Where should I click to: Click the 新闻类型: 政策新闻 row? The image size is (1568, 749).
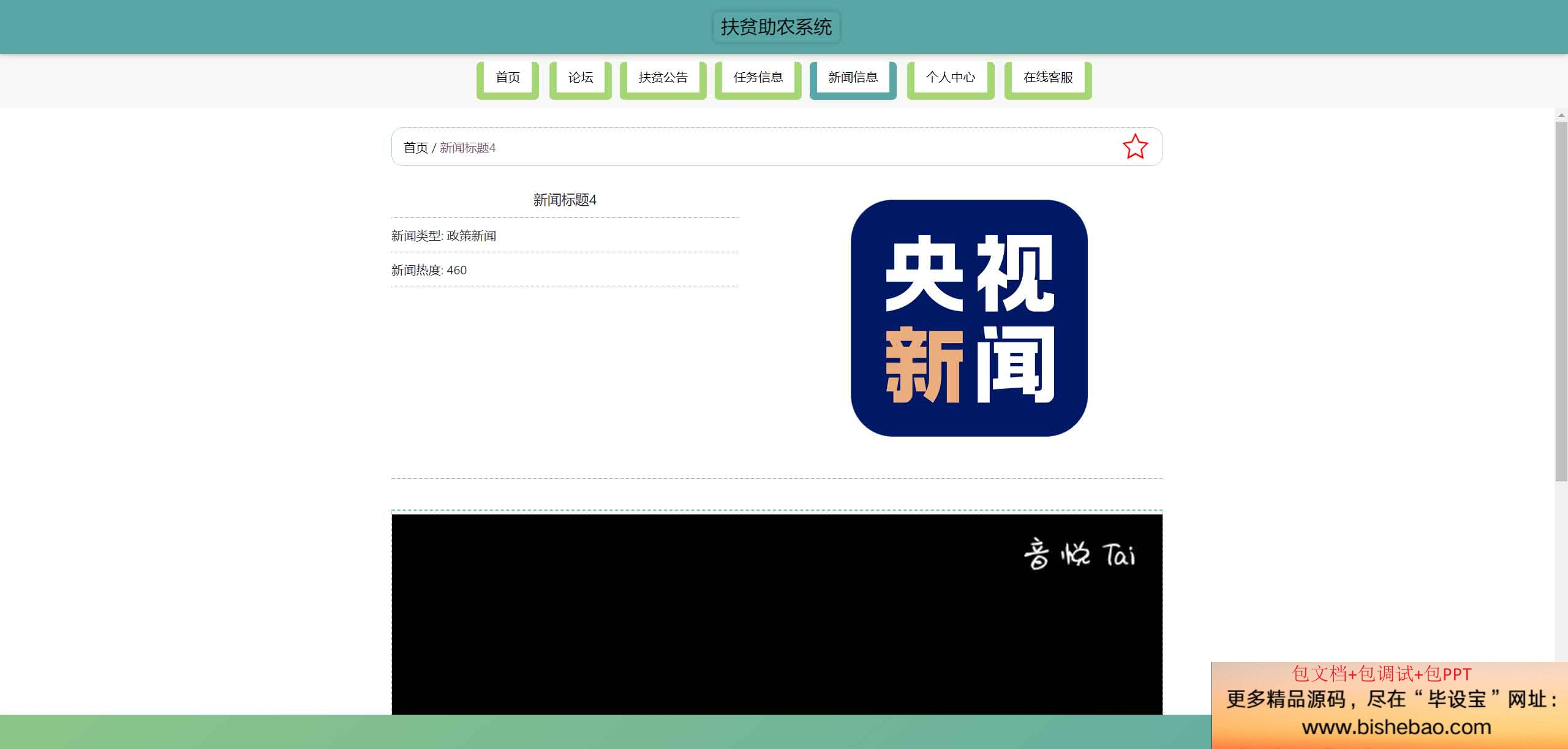565,236
